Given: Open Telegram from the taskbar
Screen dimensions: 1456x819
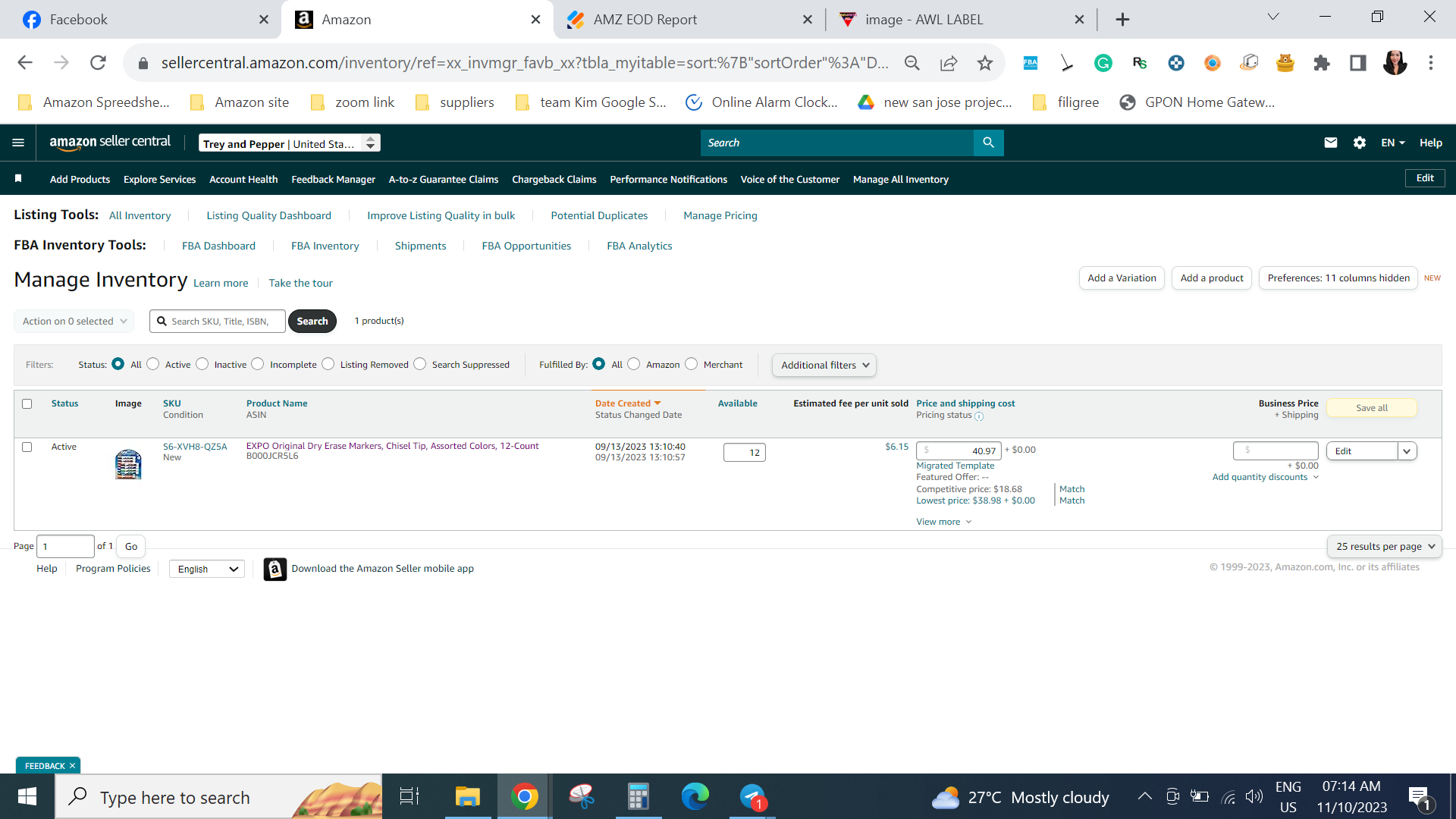Looking at the screenshot, I should click(752, 796).
